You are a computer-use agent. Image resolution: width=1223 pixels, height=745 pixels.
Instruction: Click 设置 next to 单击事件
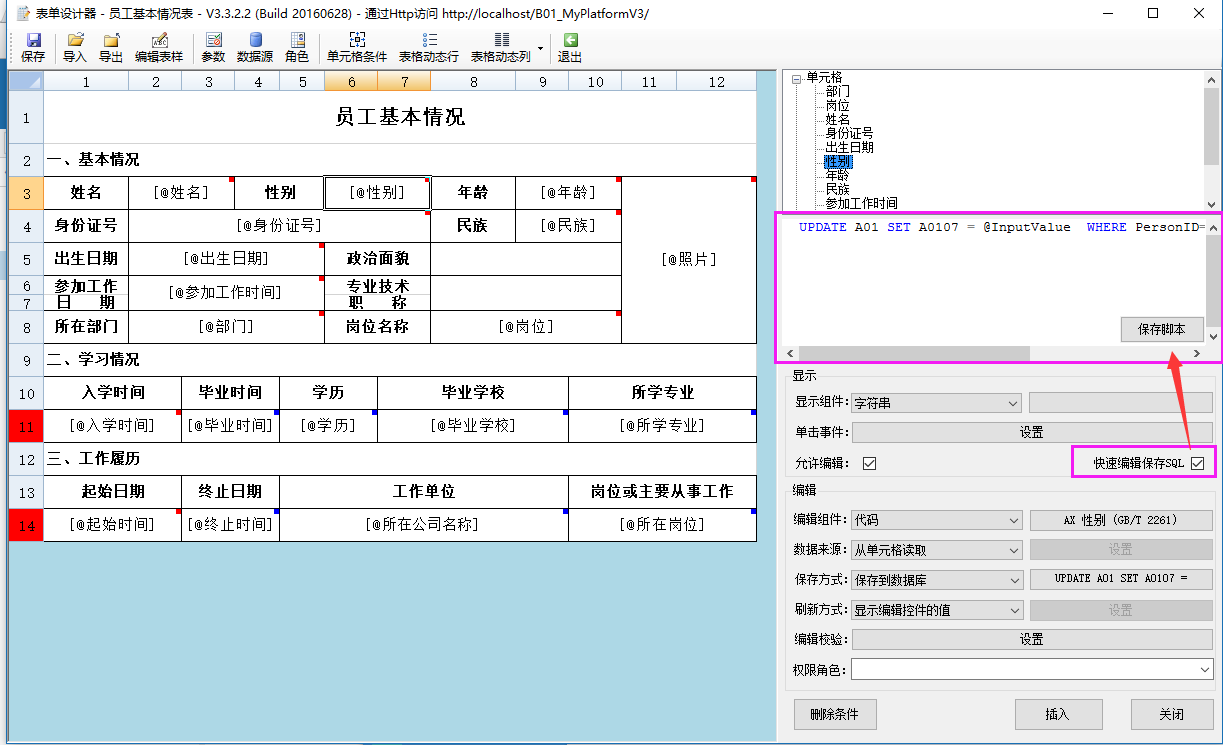[x=1032, y=433]
